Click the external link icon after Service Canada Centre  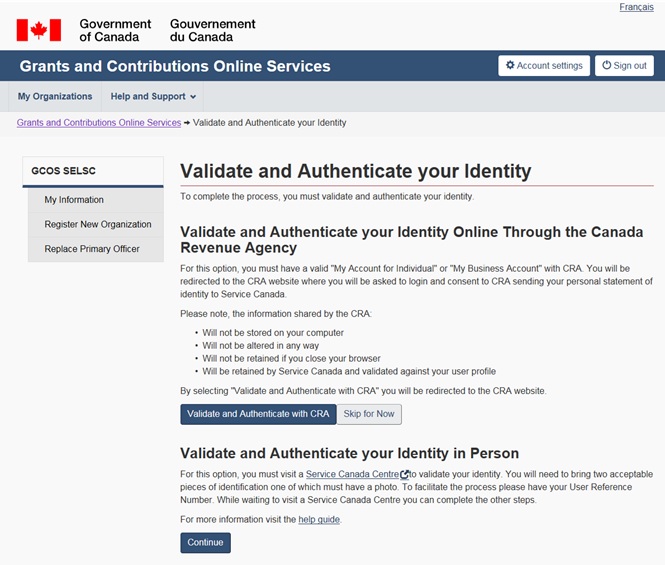[405, 475]
